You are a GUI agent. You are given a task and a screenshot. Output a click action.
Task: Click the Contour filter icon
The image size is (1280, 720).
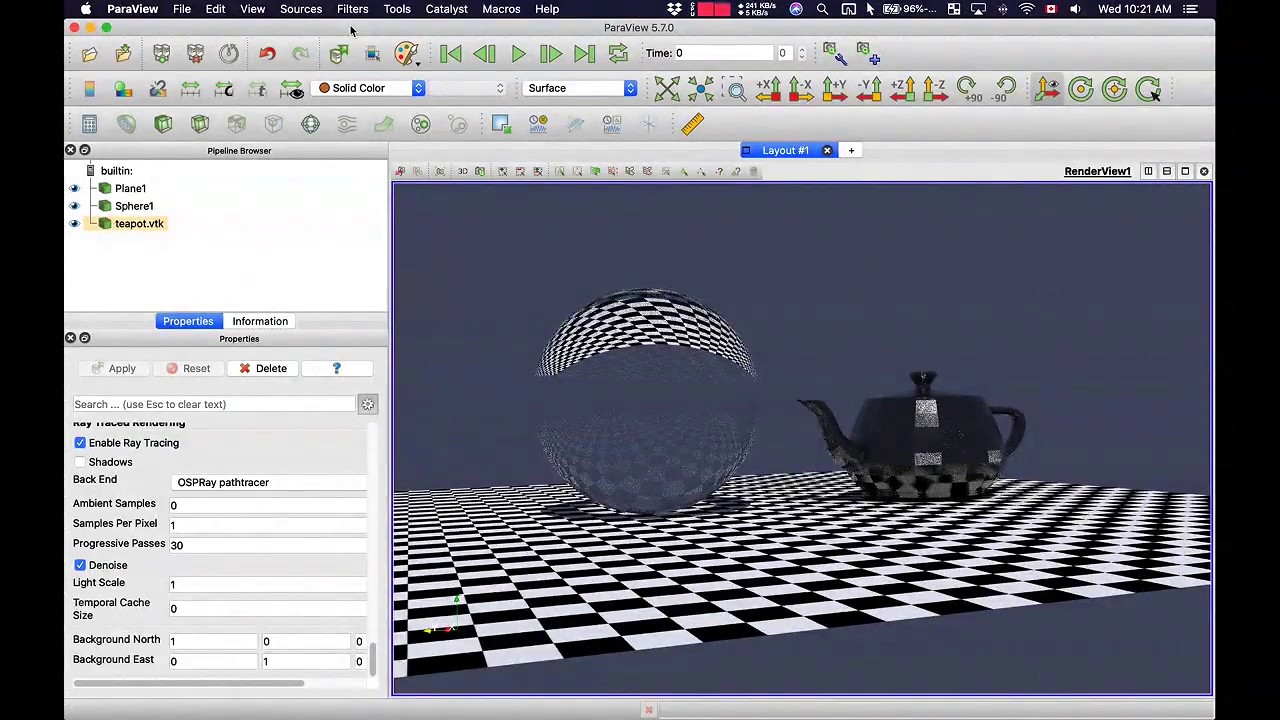click(126, 124)
